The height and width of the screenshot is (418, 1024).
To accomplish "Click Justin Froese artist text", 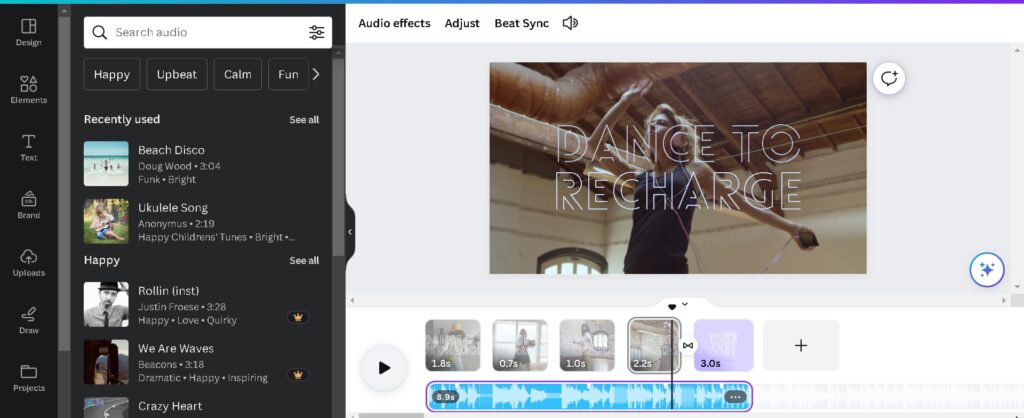I will coord(169,306).
